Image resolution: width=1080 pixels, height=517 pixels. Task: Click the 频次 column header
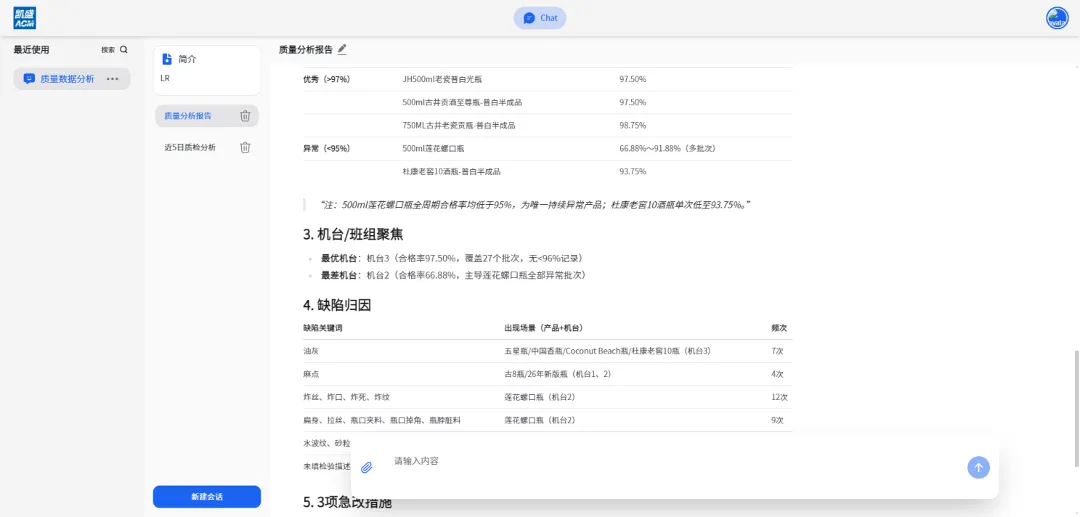point(779,328)
